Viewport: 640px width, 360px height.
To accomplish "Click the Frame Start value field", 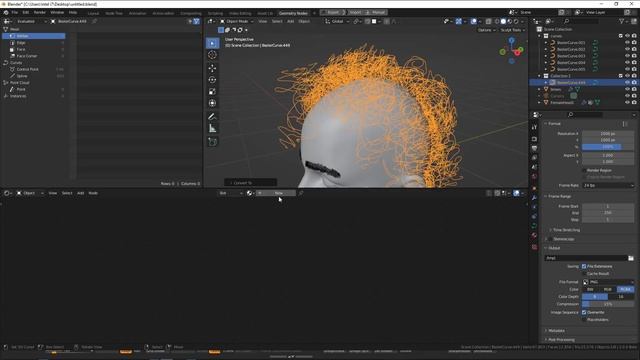I will (608, 207).
